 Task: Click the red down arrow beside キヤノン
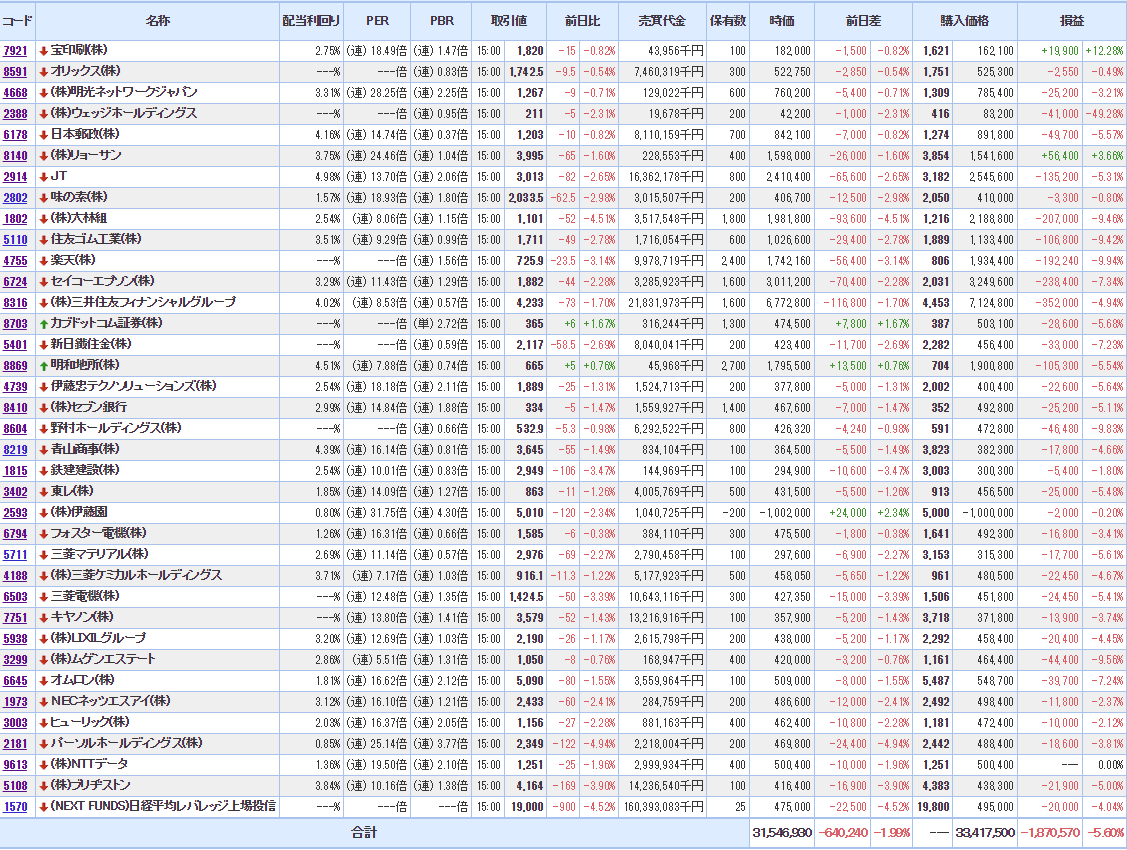click(43, 617)
